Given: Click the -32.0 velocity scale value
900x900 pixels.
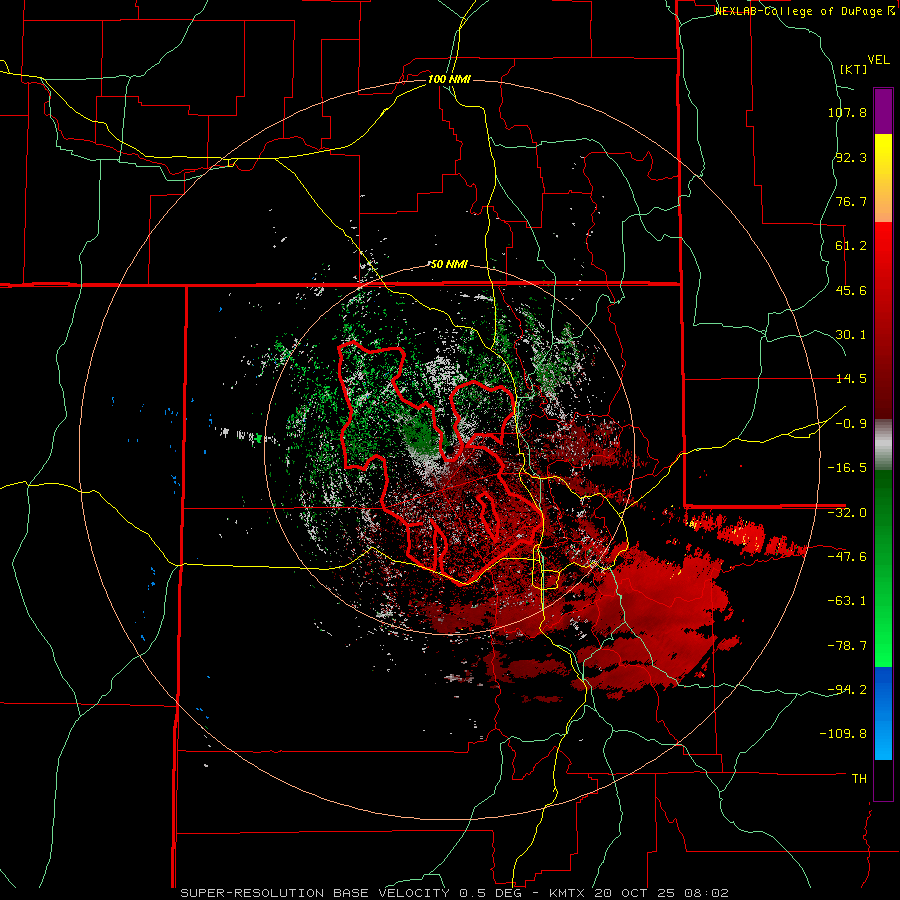Looking at the screenshot, I should [x=847, y=513].
